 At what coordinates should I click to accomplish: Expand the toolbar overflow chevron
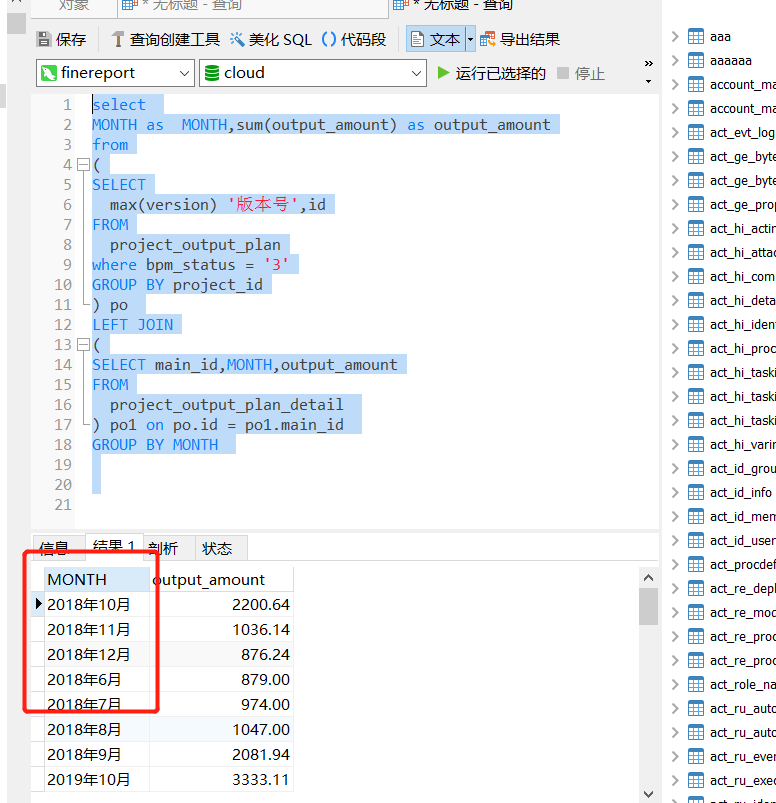tap(648, 64)
